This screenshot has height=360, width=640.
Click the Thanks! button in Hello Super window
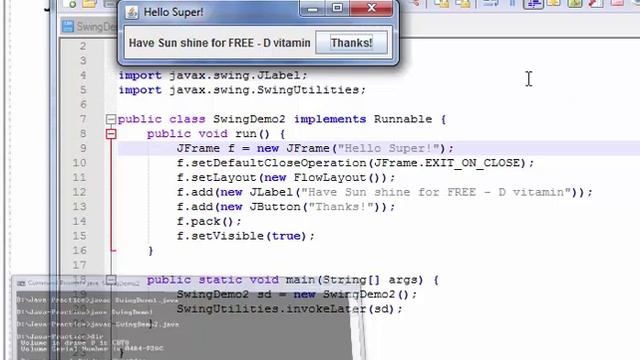[351, 43]
